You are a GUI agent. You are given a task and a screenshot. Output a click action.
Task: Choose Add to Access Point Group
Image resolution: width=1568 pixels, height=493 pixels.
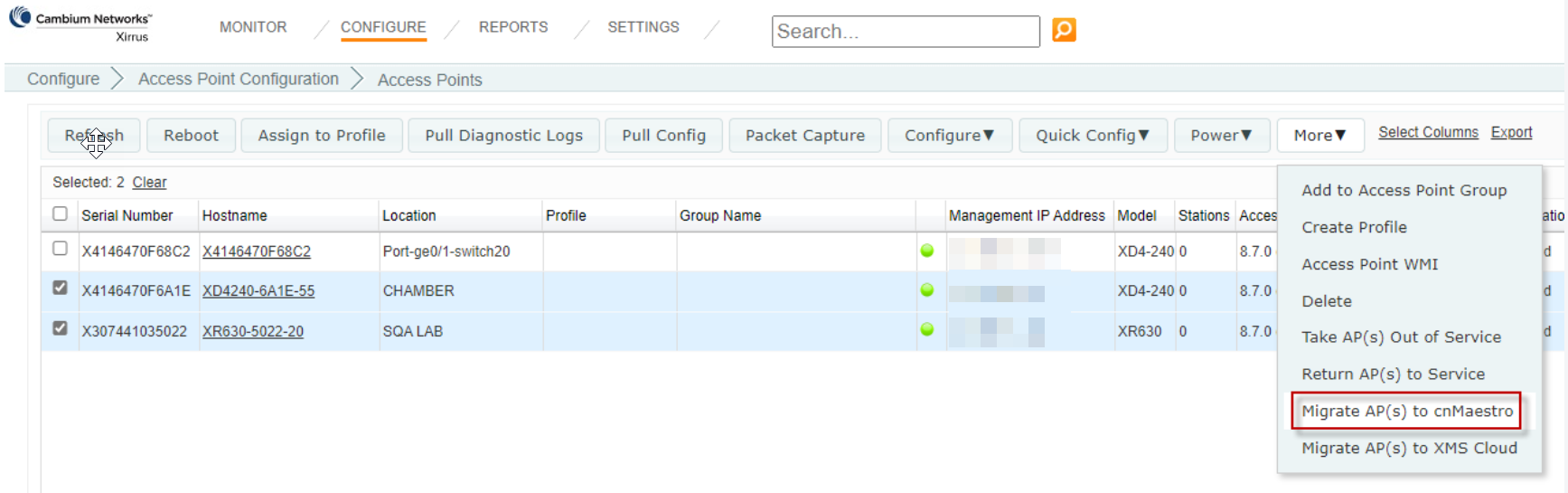[1404, 190]
